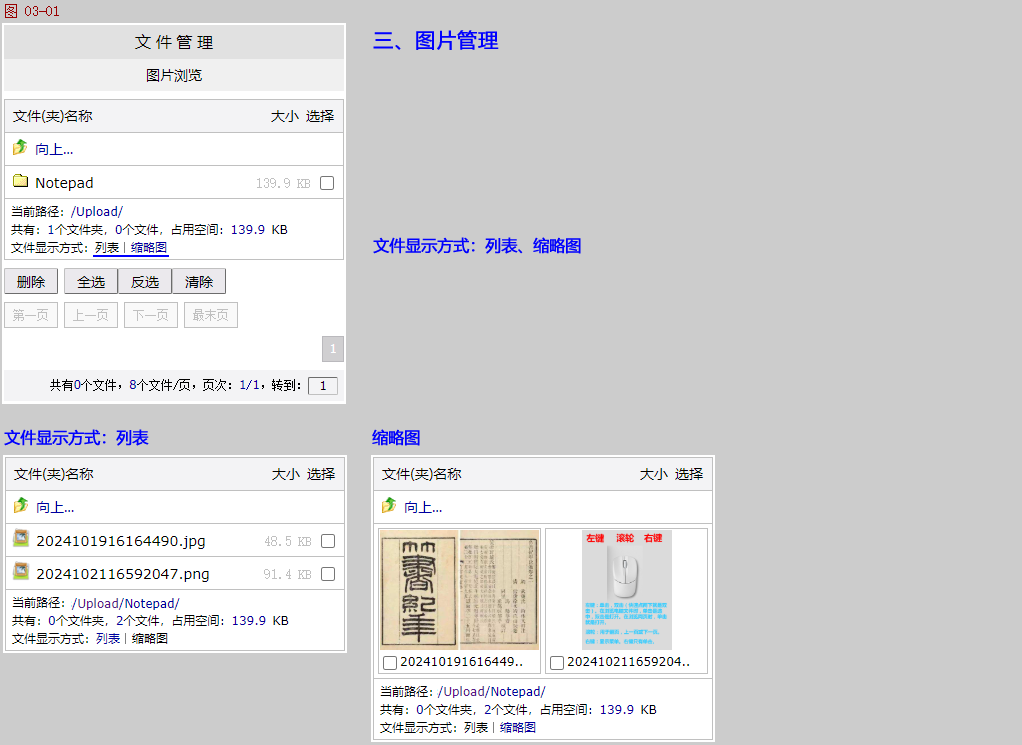
Task: Click the up-arrow icon in the thumbnail view panel
Action: [x=389, y=506]
